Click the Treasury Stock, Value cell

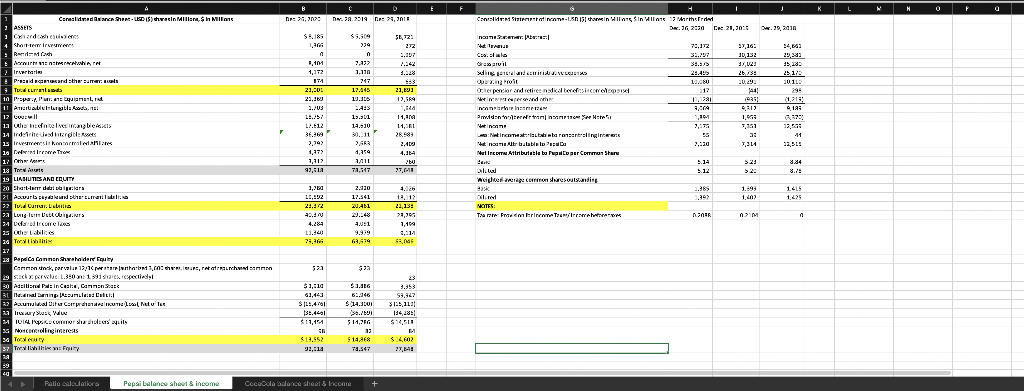click(146, 313)
